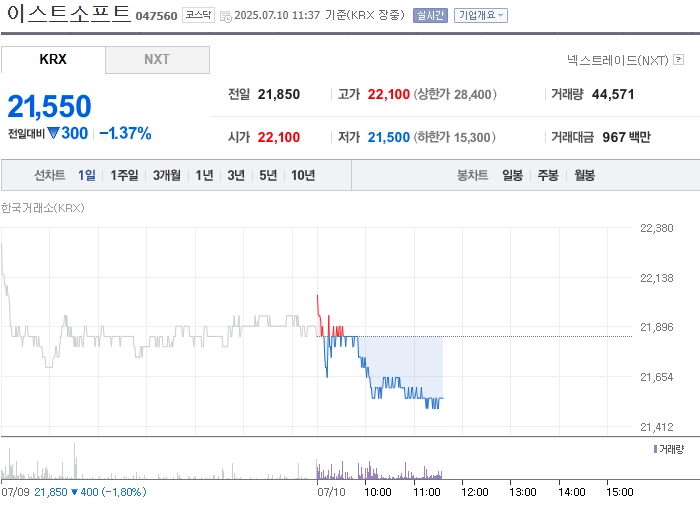Click the 07/09 previous day summary
This screenshot has width=700, height=515.
[74, 492]
